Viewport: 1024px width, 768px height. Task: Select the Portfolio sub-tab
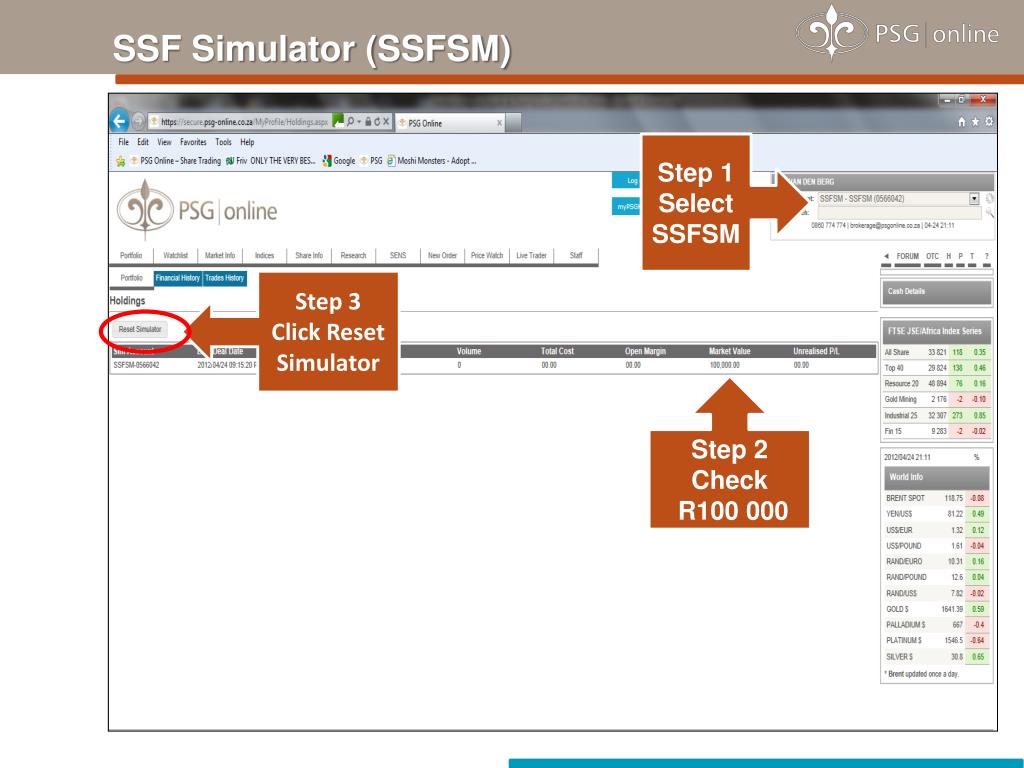click(131, 278)
